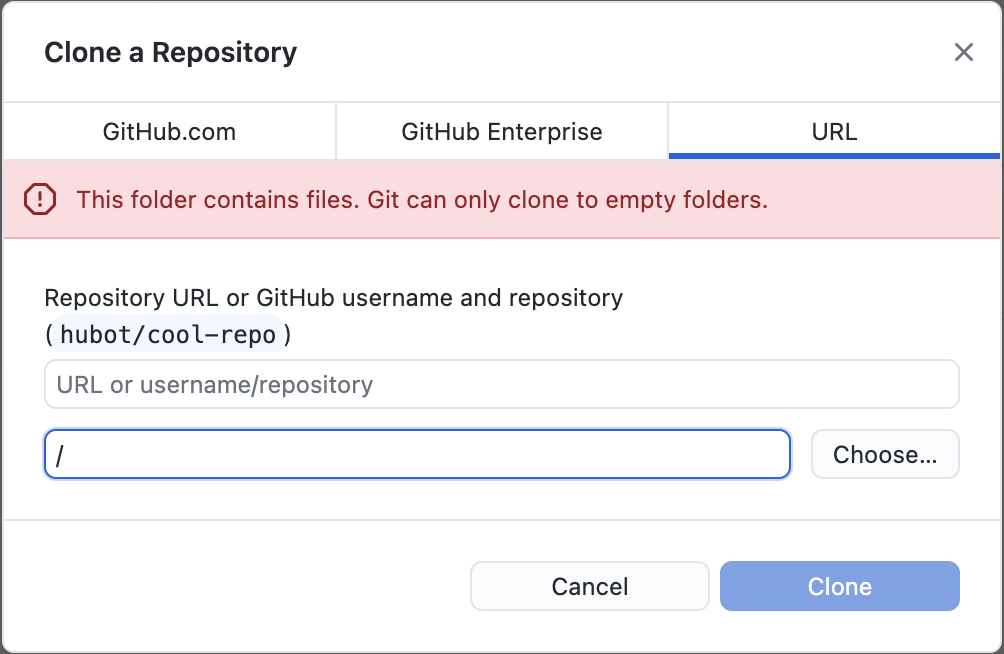
Task: Click the blue underline beneath the URL tab
Action: tap(834, 155)
